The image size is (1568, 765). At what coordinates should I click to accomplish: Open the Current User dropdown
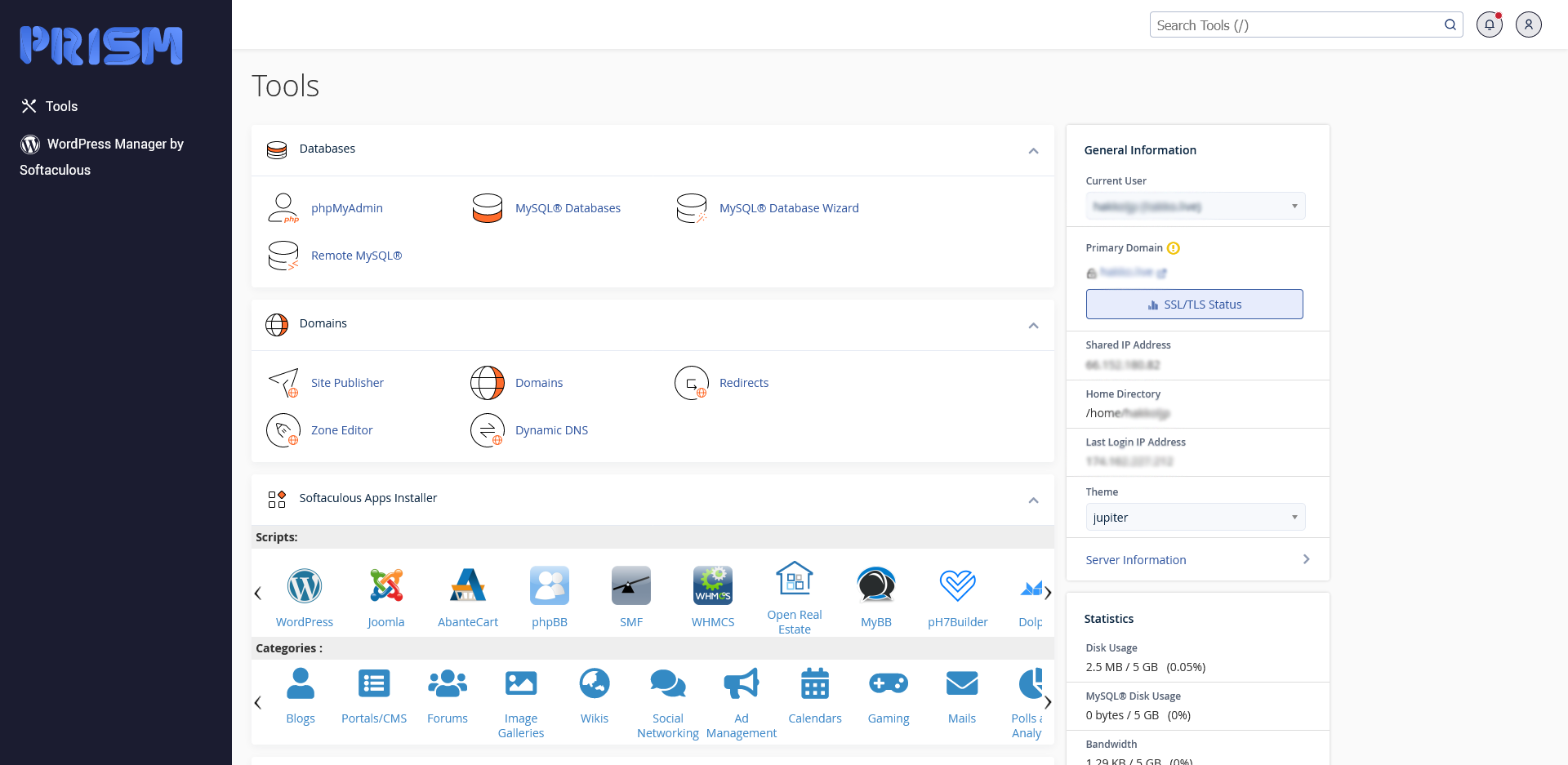(x=1195, y=206)
